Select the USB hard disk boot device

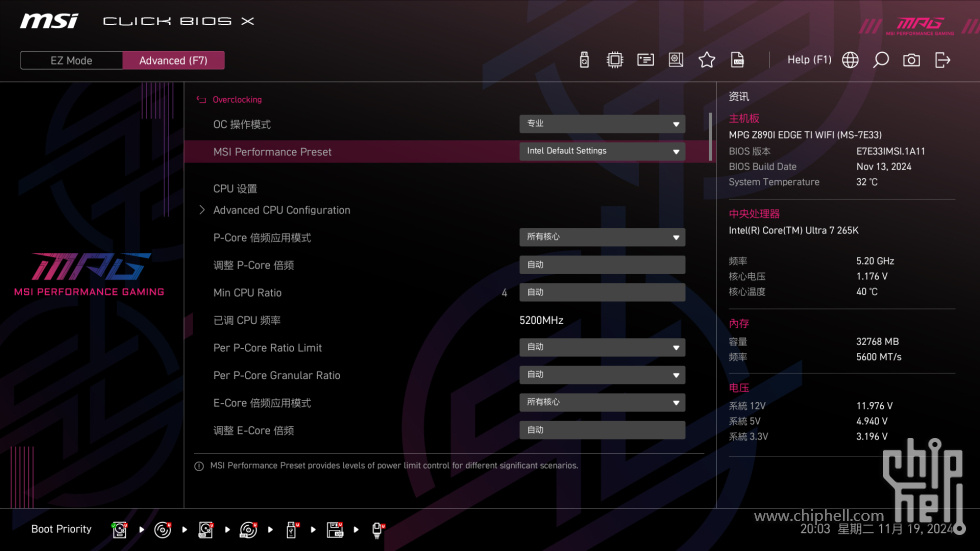(x=206, y=530)
